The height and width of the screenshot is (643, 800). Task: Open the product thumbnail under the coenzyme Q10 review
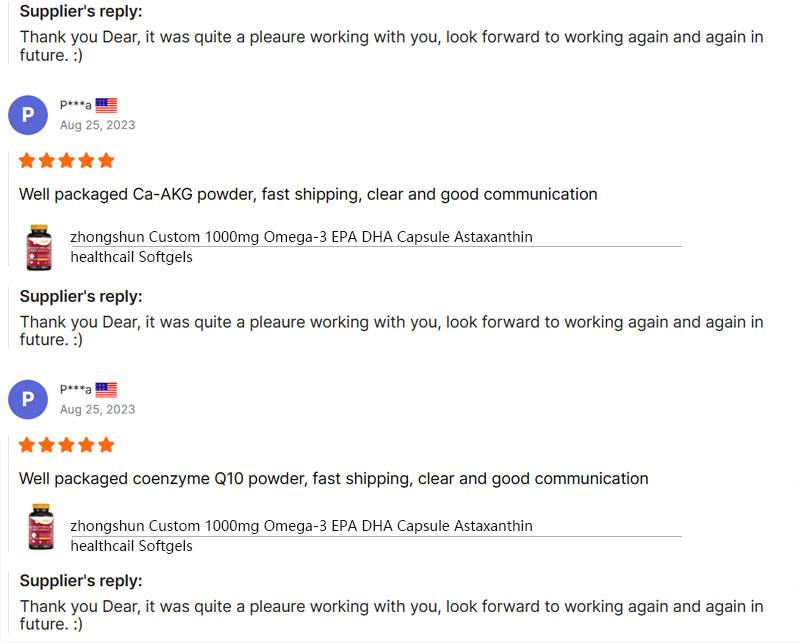coord(40,527)
